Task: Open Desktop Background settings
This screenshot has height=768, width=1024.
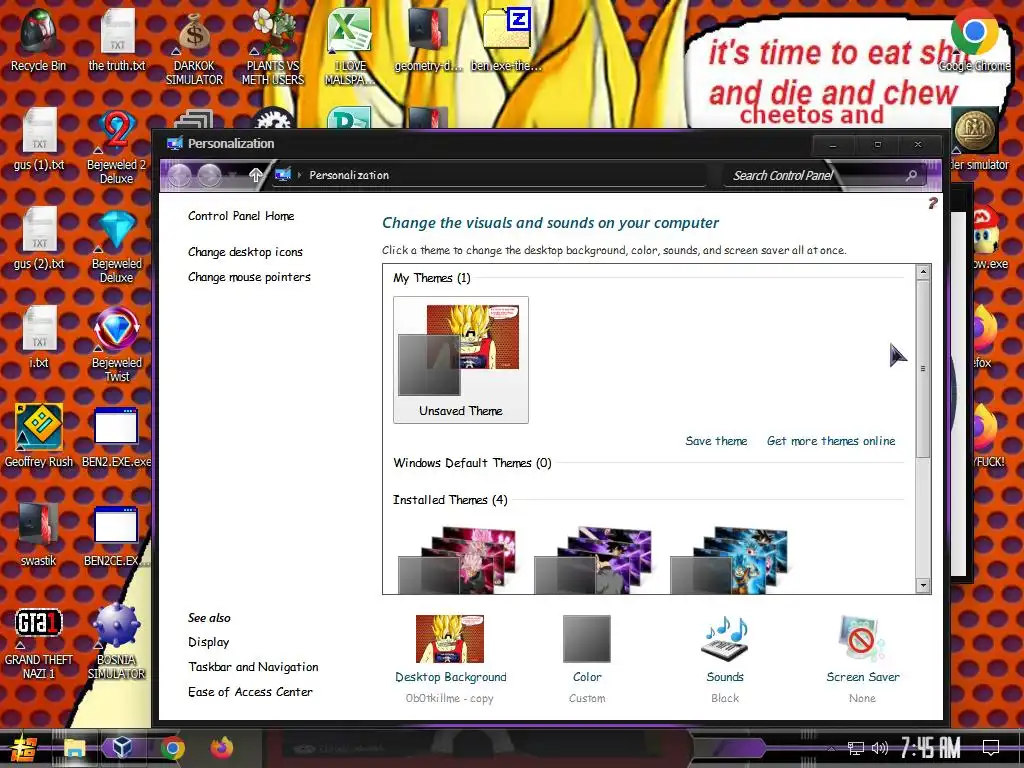Action: [x=451, y=659]
